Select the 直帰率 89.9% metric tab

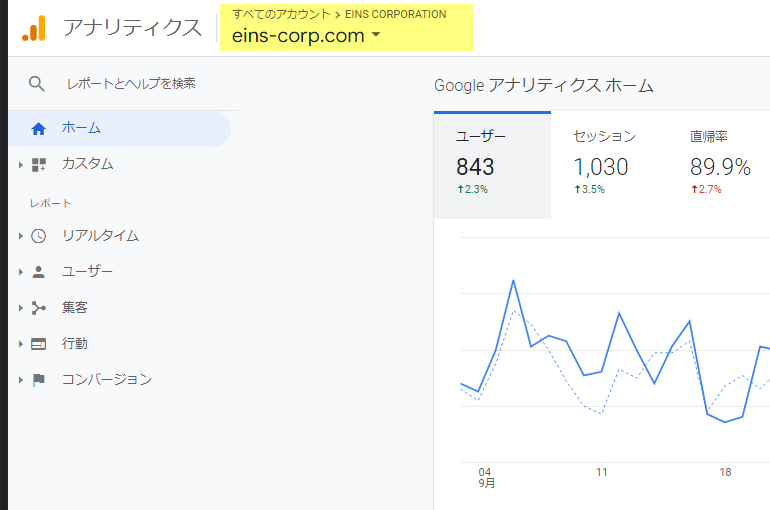coord(719,165)
